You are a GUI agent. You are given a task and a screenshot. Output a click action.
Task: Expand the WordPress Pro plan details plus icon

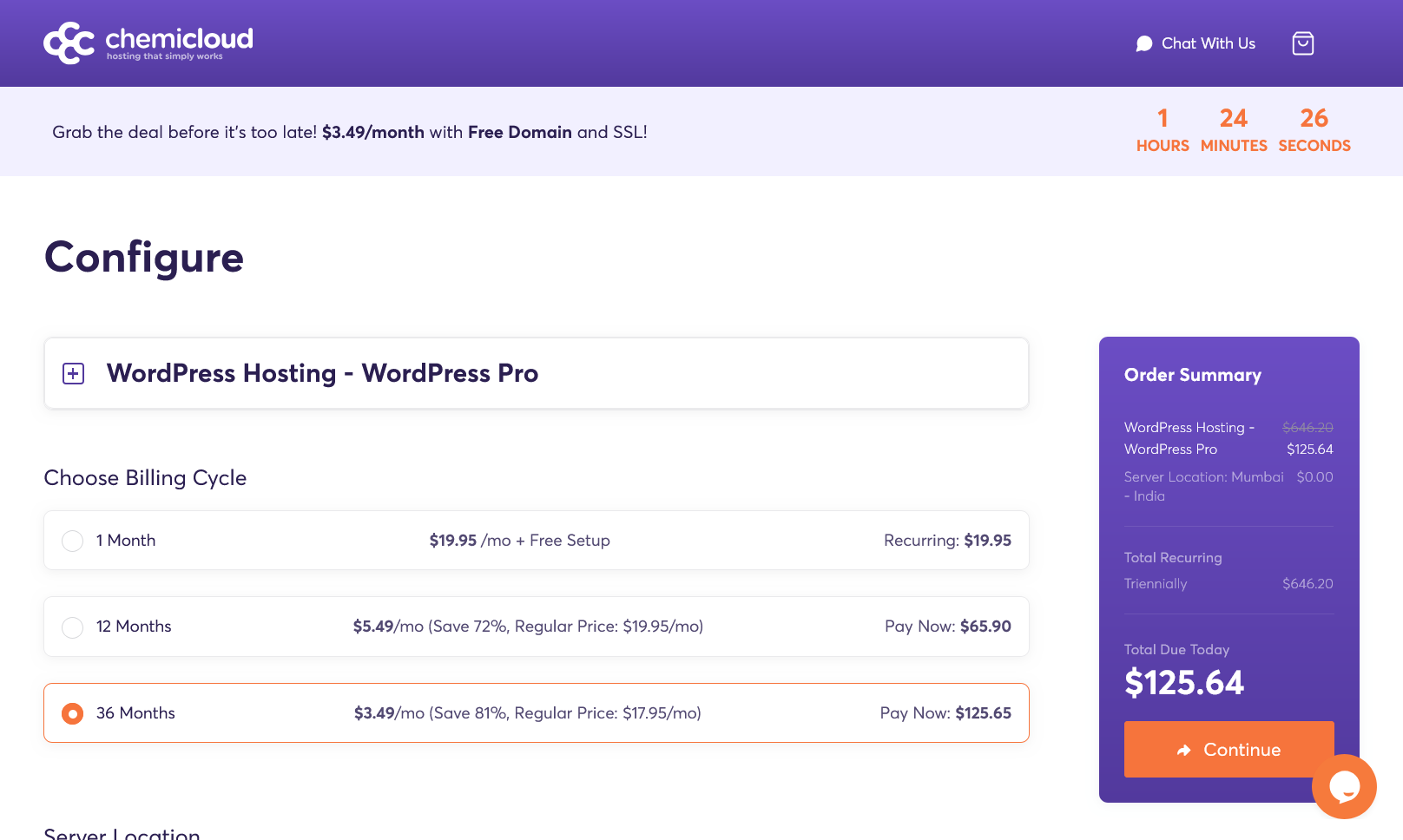coord(74,374)
